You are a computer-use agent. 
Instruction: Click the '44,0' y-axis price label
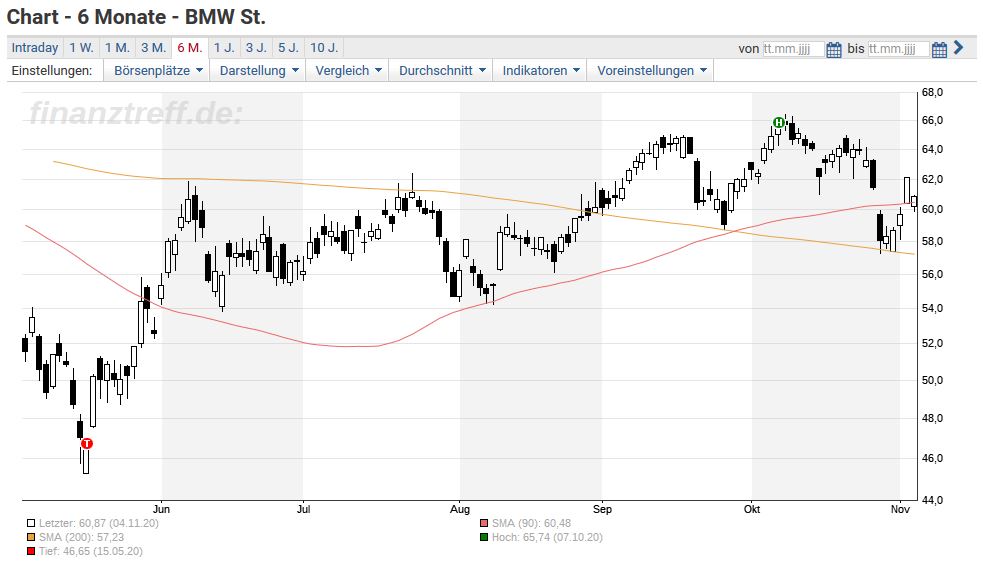pos(932,500)
